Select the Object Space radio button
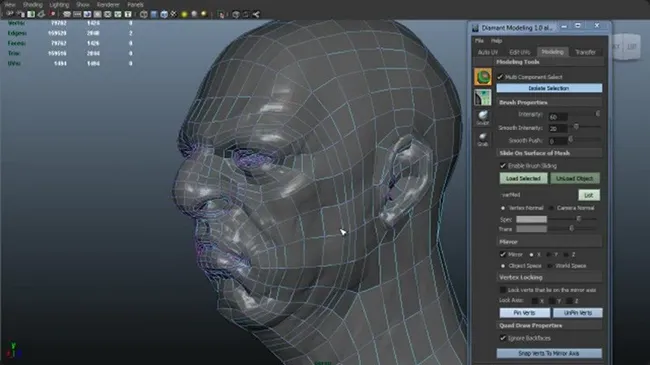 click(503, 265)
